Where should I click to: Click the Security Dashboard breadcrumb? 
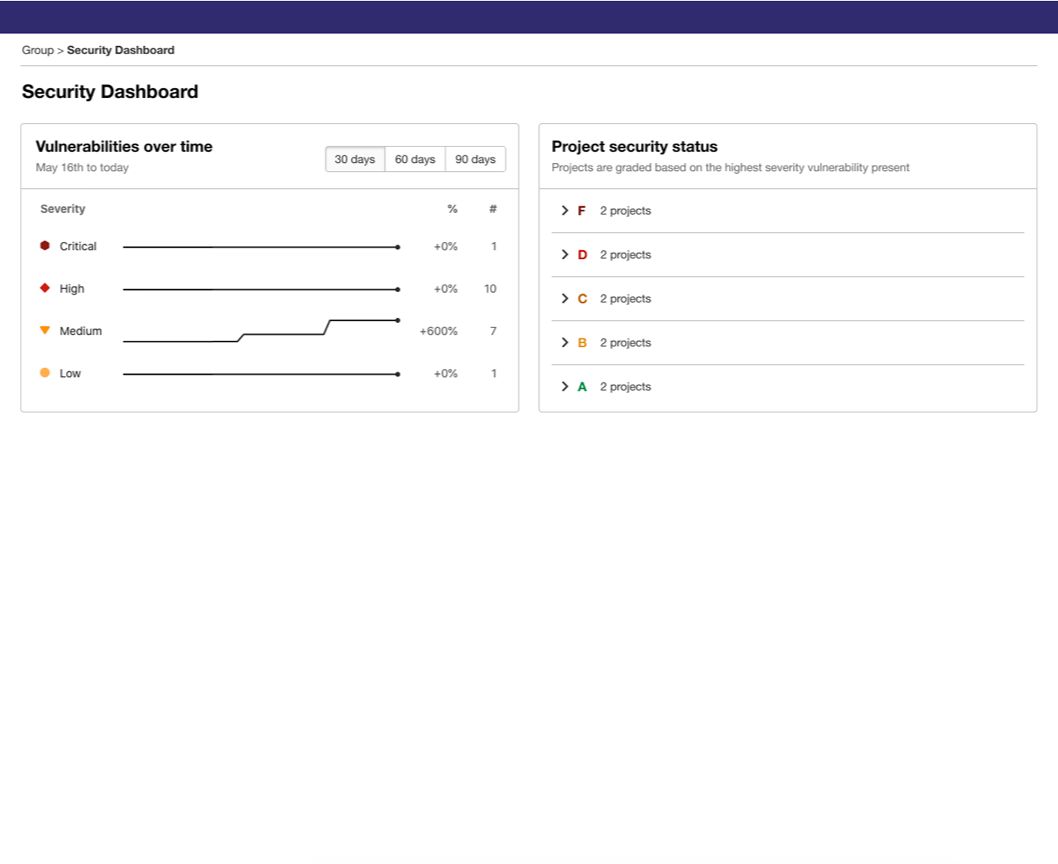(x=121, y=50)
